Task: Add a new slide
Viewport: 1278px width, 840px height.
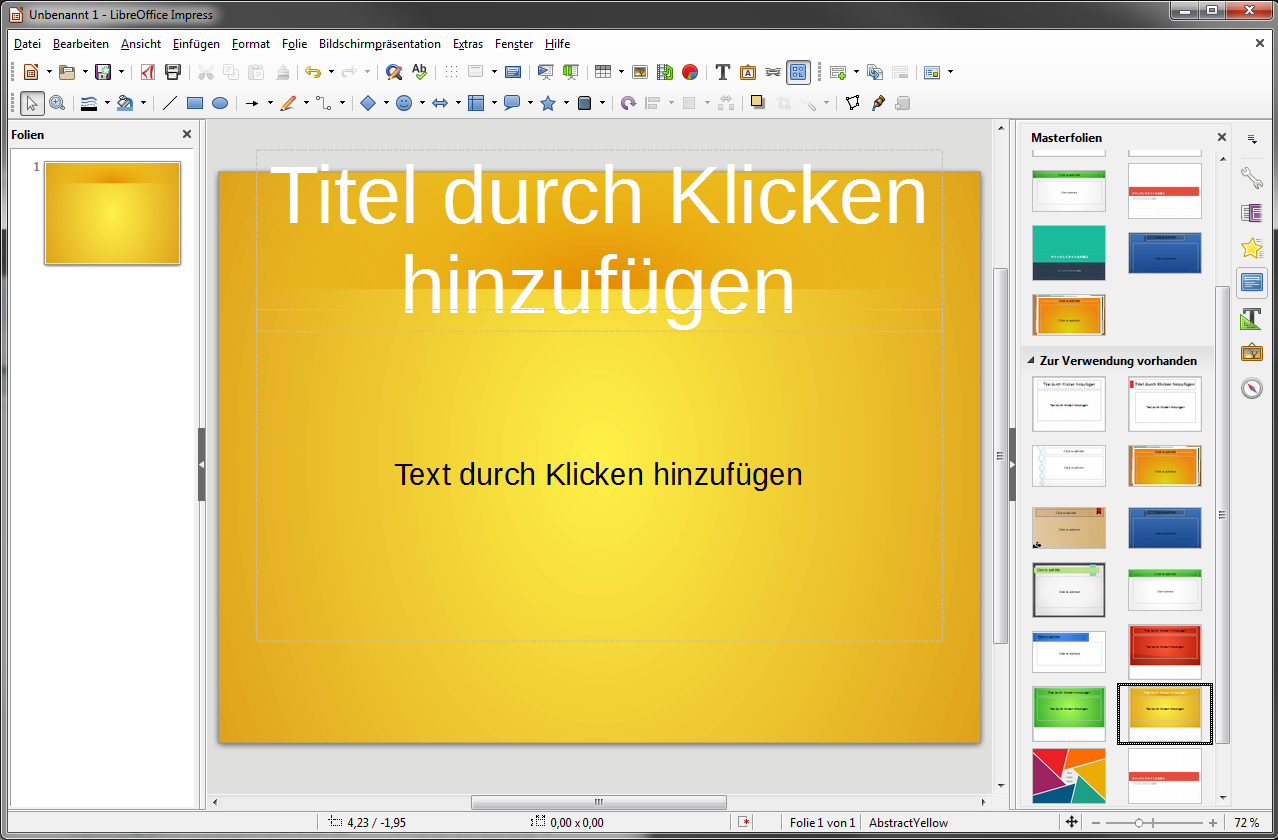Action: click(x=838, y=72)
